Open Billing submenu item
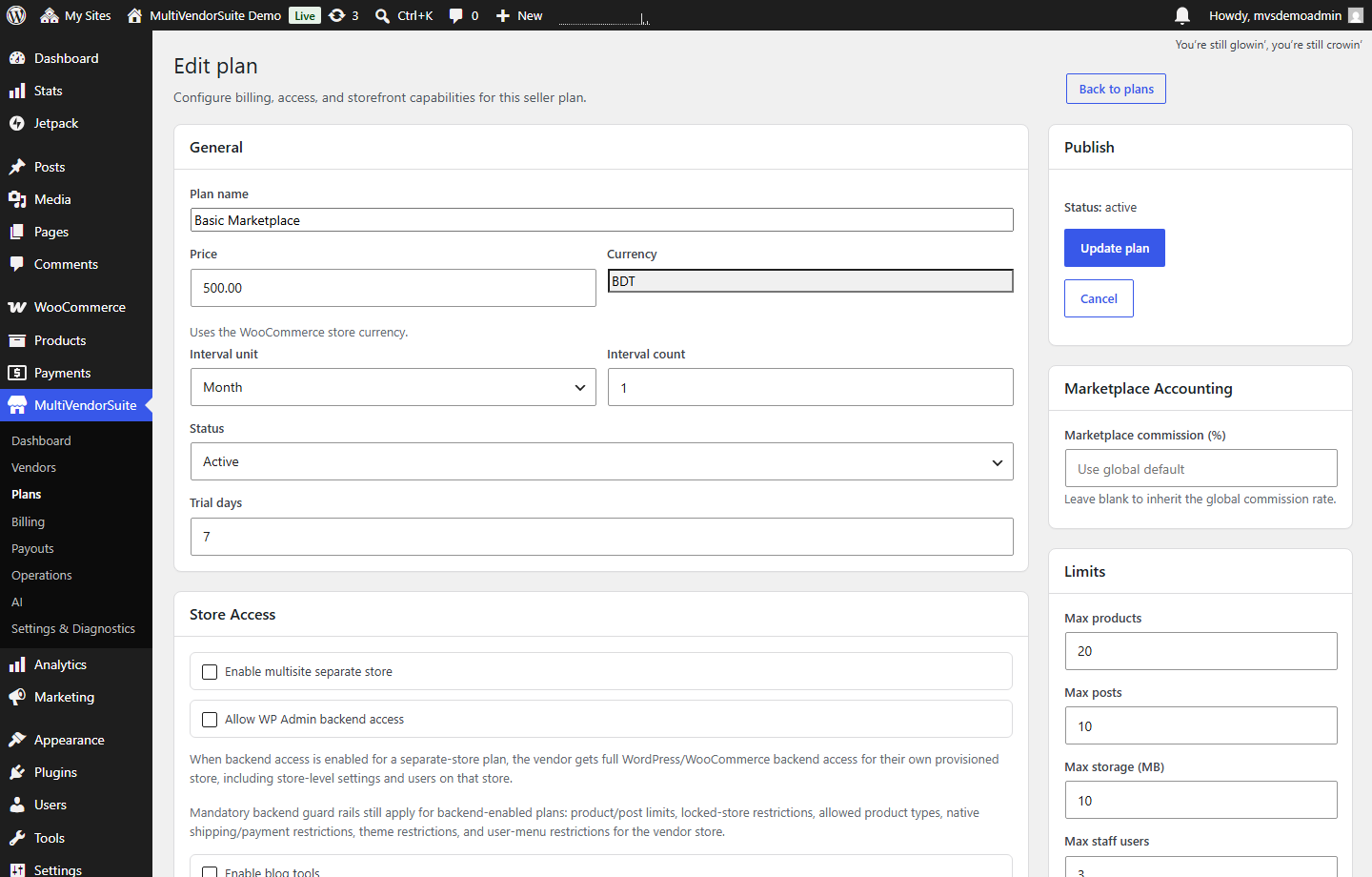 pyautogui.click(x=29, y=521)
